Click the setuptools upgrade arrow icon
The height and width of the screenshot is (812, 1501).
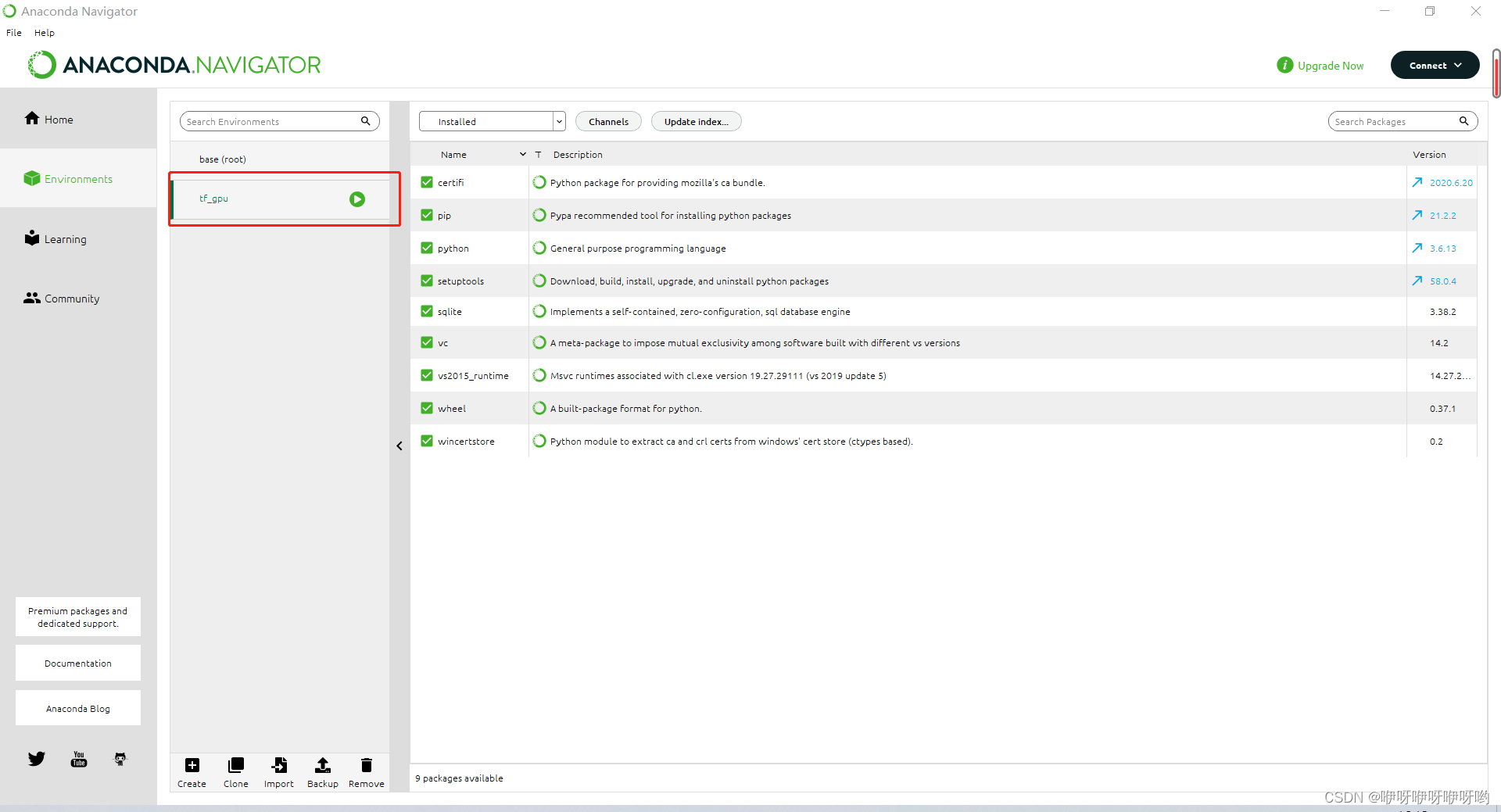coord(1417,281)
